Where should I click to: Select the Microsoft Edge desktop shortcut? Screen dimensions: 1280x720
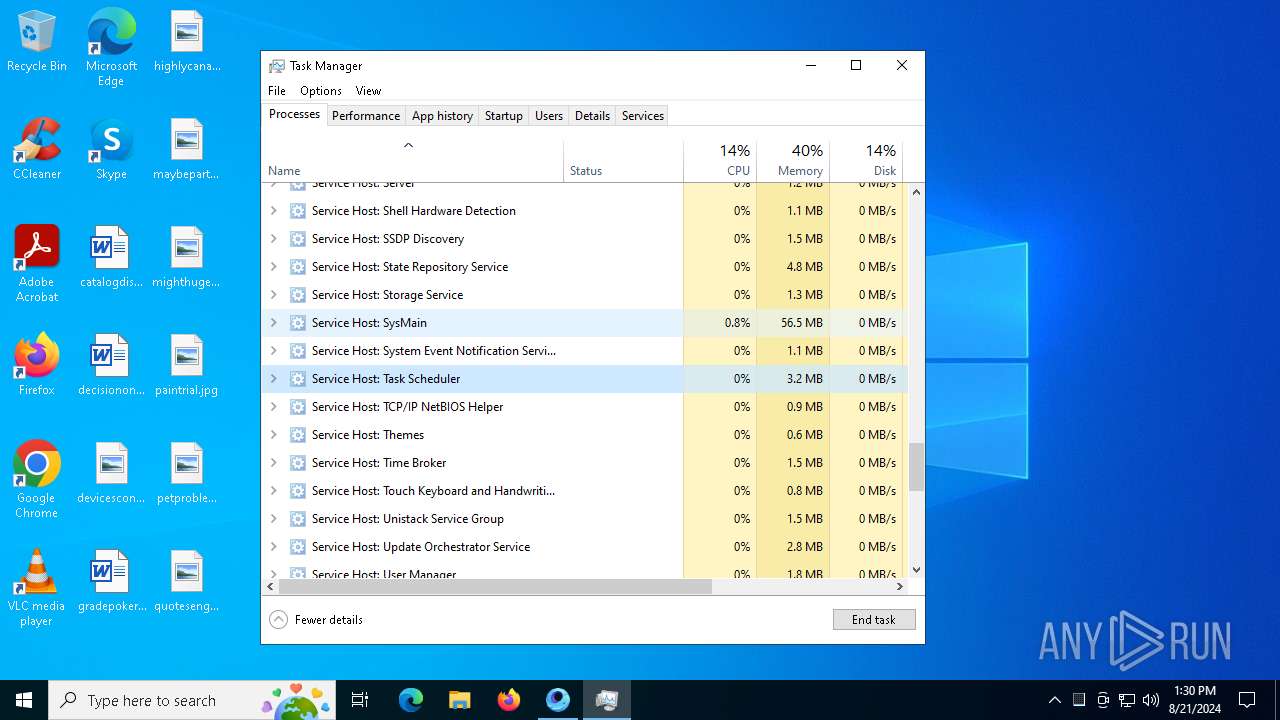pos(111,48)
